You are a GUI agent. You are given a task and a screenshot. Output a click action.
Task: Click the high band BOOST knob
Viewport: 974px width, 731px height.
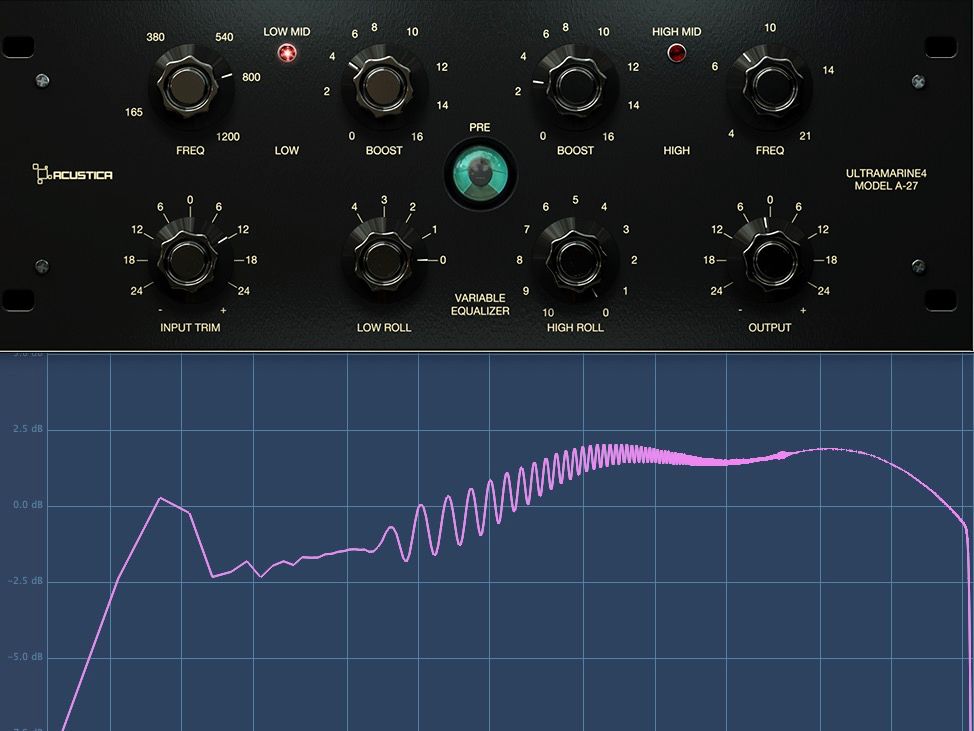pos(576,85)
